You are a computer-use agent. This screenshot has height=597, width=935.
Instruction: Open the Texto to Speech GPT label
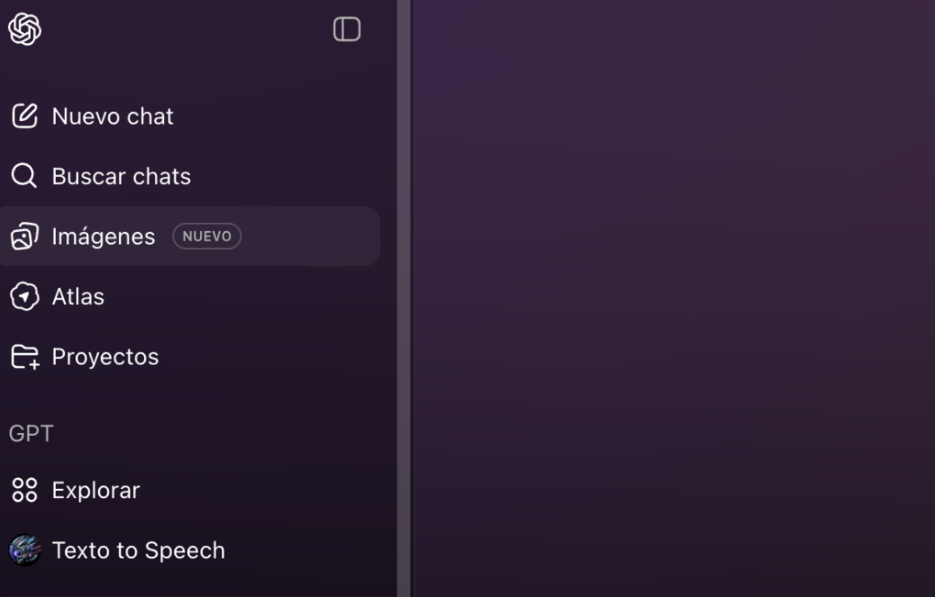click(138, 550)
